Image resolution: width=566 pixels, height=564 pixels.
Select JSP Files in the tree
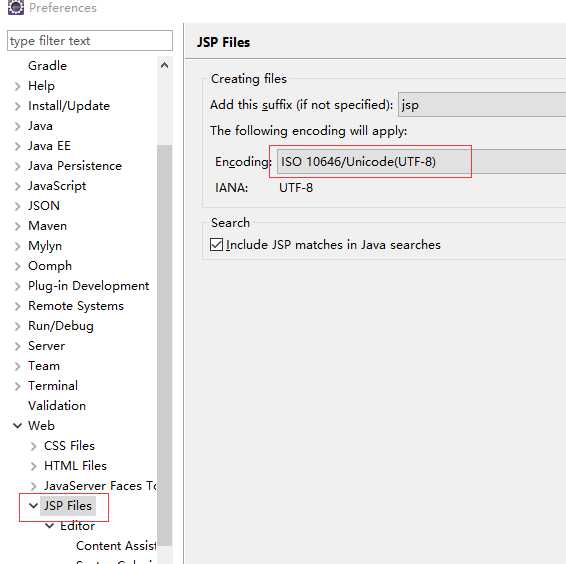pyautogui.click(x=68, y=506)
